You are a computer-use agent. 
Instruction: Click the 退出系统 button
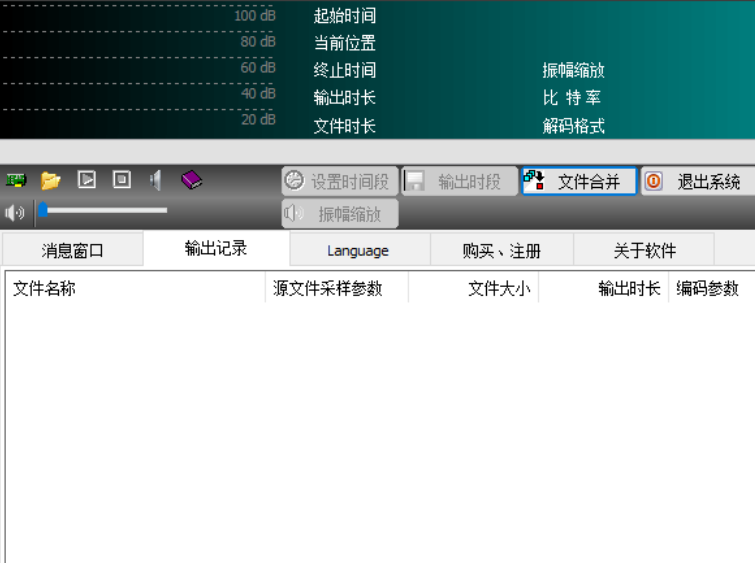pos(698,181)
